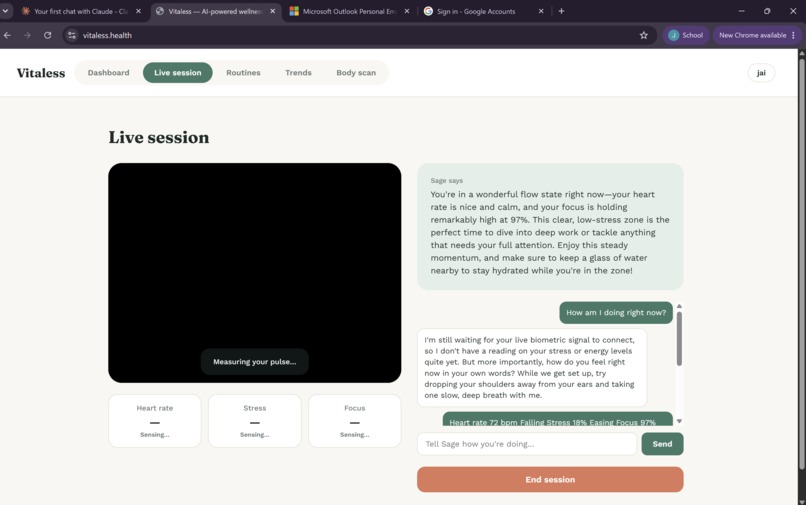Open the jai user profile button
Viewport: 806px width, 505px height.
coord(761,73)
